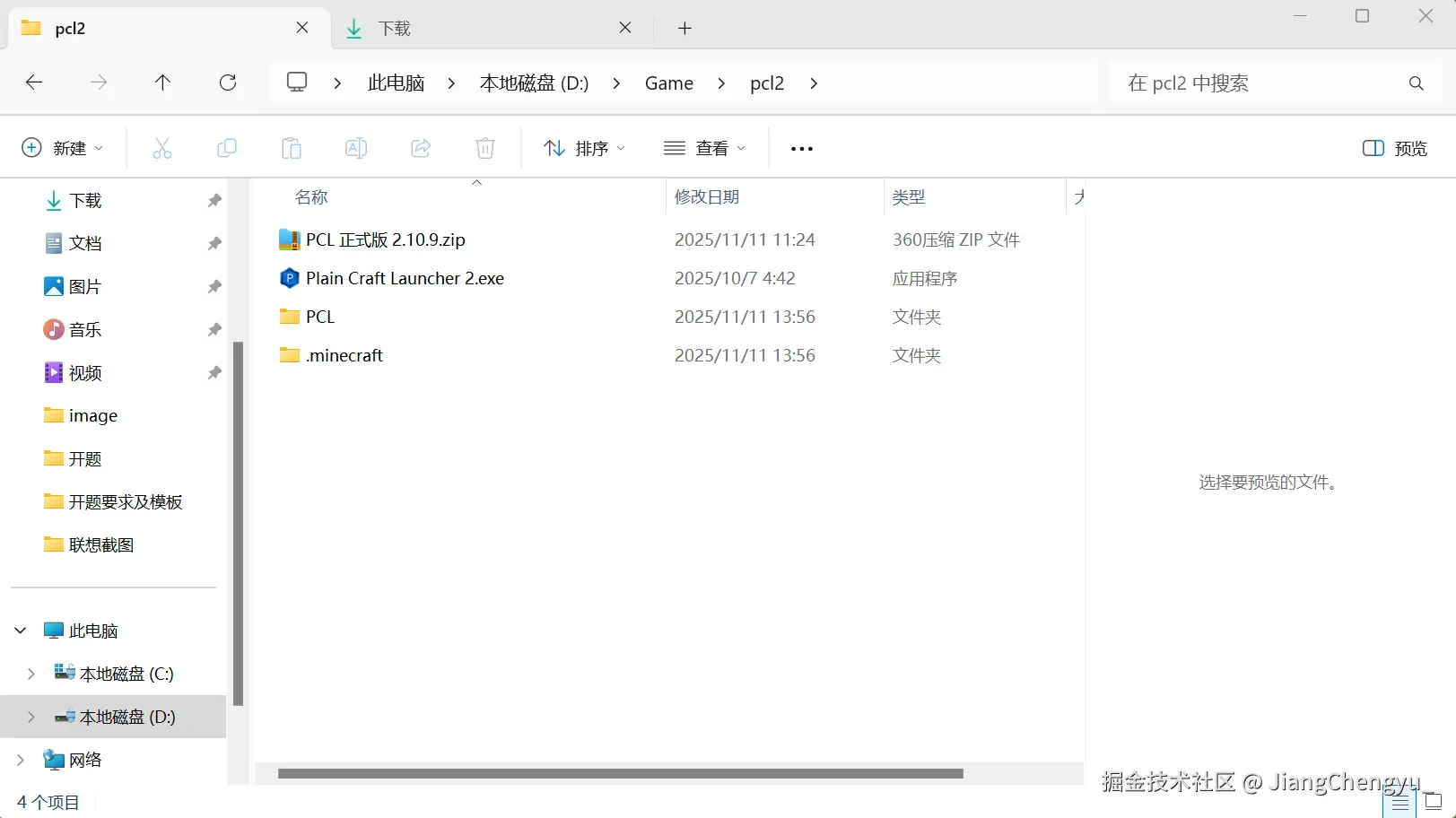Image resolution: width=1456 pixels, height=818 pixels.
Task: Click pcl2 in the breadcrumb path
Action: (767, 83)
